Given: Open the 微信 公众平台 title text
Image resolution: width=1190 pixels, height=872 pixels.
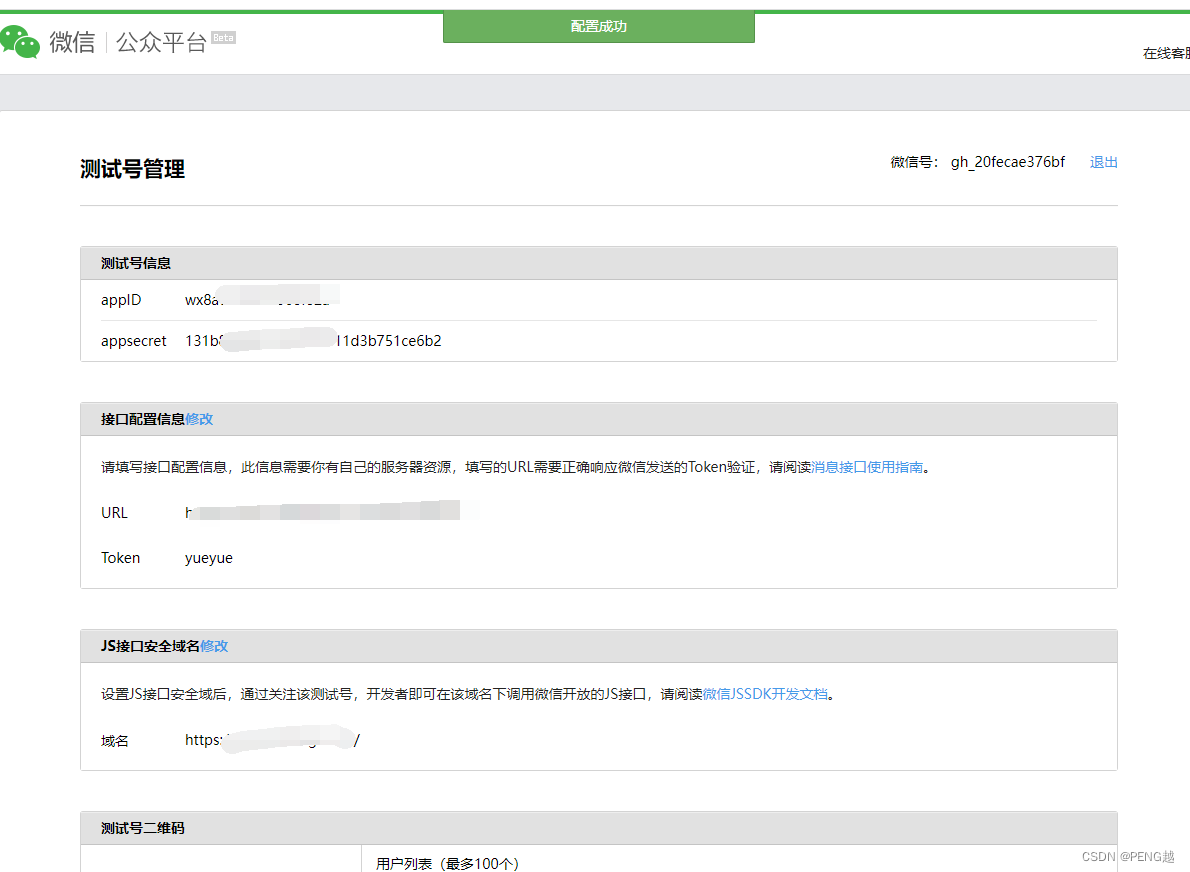Looking at the screenshot, I should coord(128,42).
